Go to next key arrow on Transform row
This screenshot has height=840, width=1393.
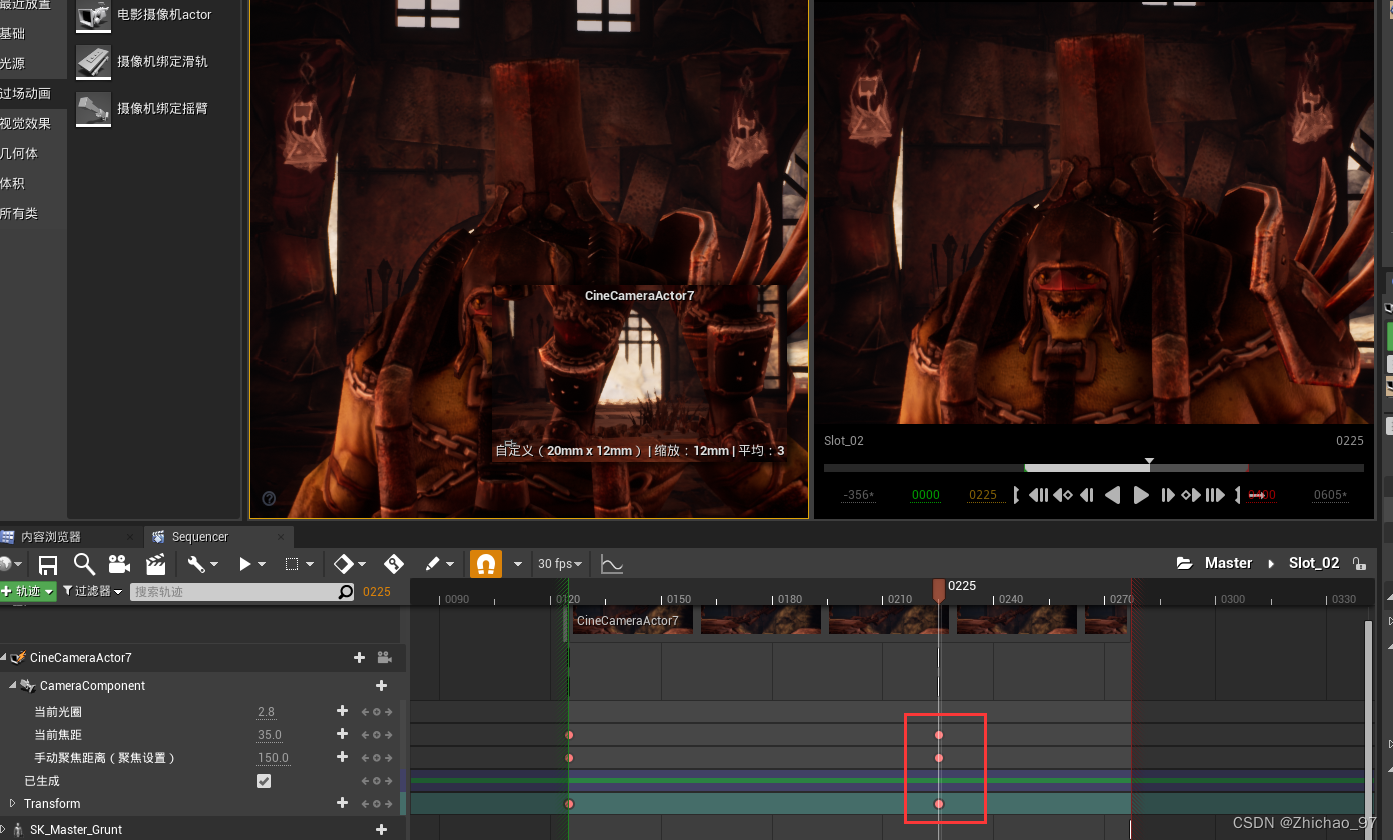click(388, 804)
